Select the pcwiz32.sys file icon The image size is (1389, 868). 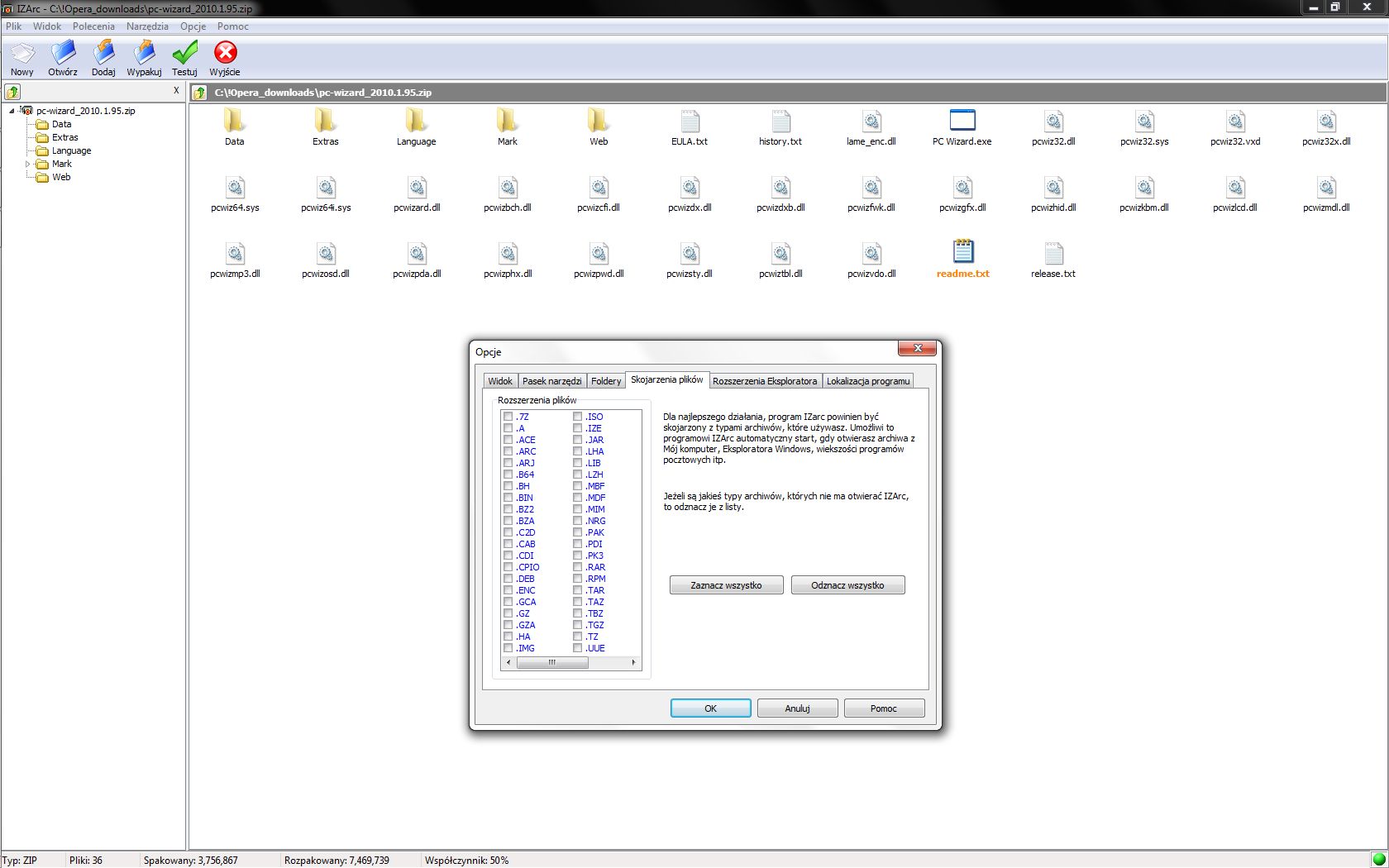(1144, 121)
